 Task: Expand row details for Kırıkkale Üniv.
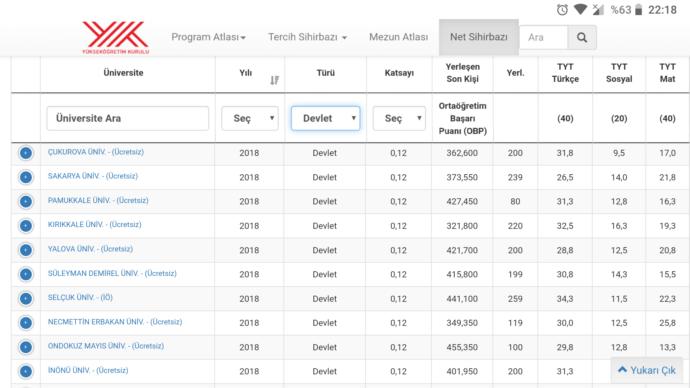[x=26, y=226]
